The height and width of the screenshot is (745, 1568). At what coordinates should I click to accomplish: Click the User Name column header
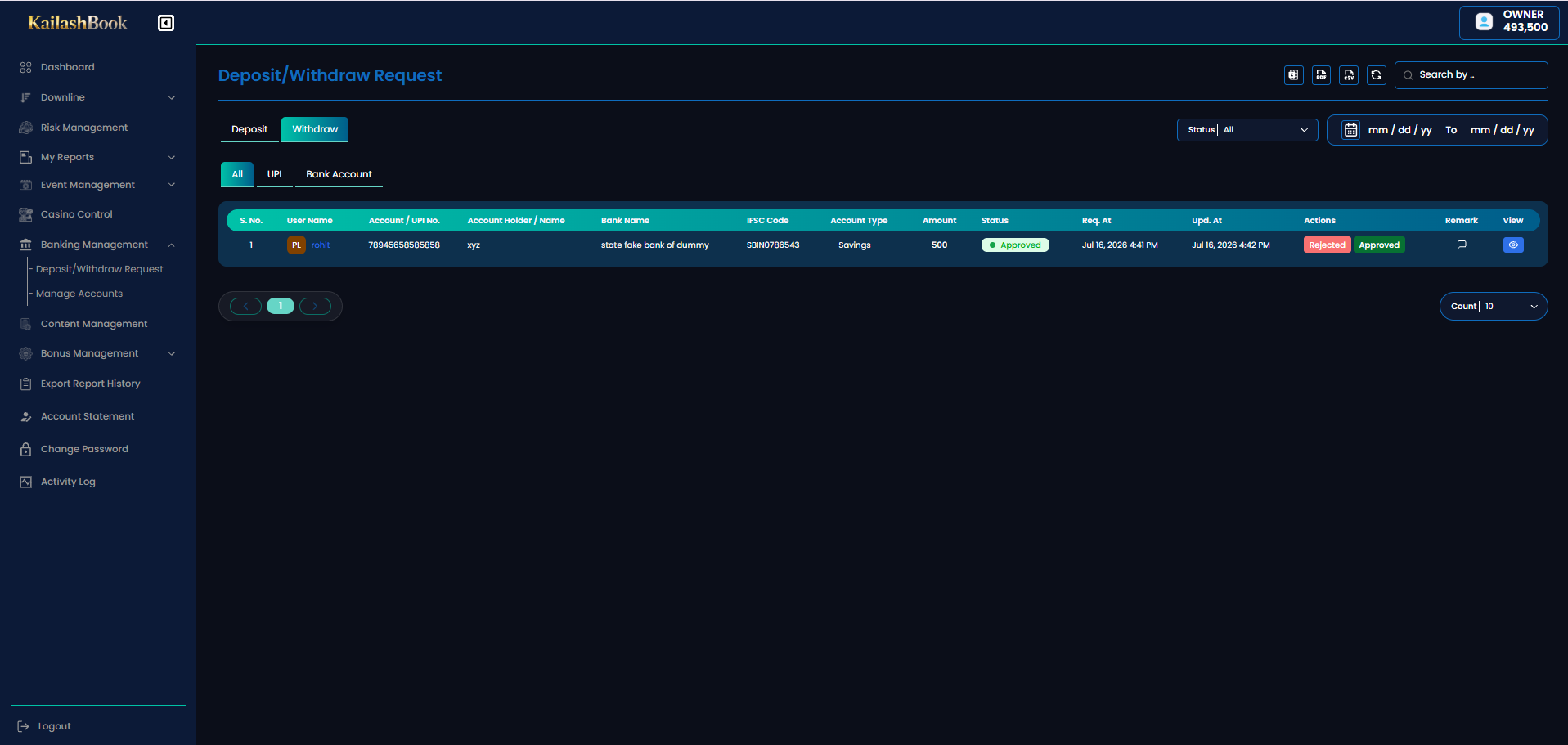(x=309, y=220)
